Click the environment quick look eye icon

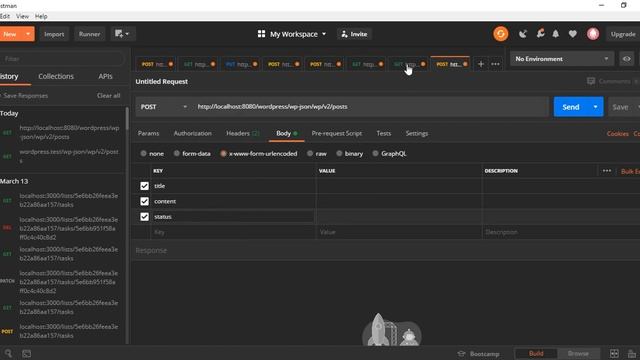(627, 59)
